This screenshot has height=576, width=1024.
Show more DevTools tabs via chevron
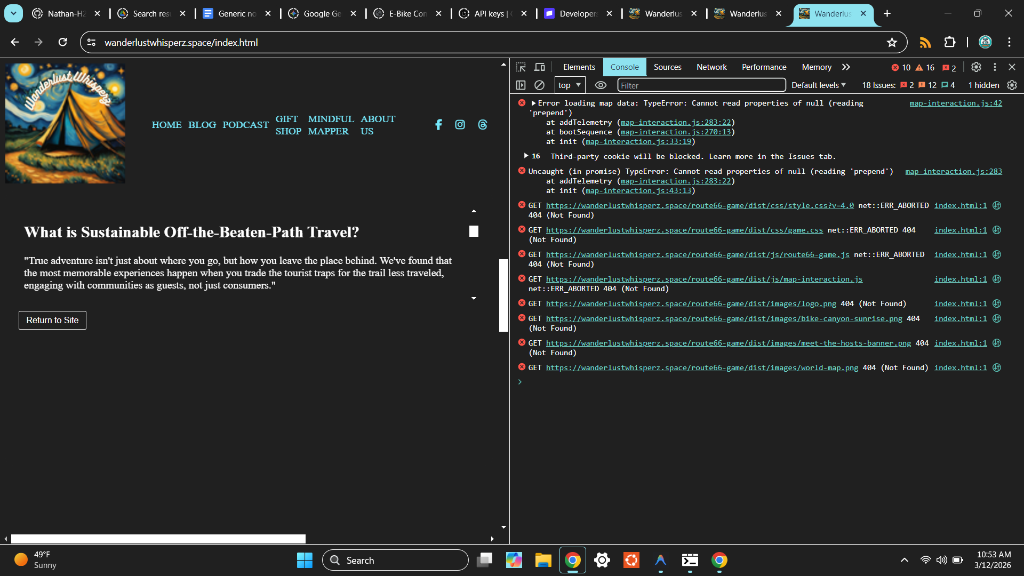coord(846,67)
